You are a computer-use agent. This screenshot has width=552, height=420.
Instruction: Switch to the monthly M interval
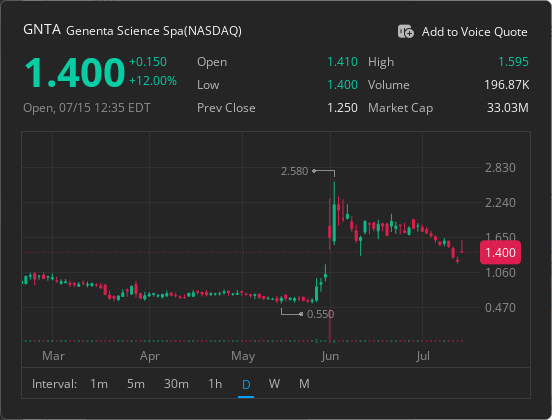tap(305, 384)
